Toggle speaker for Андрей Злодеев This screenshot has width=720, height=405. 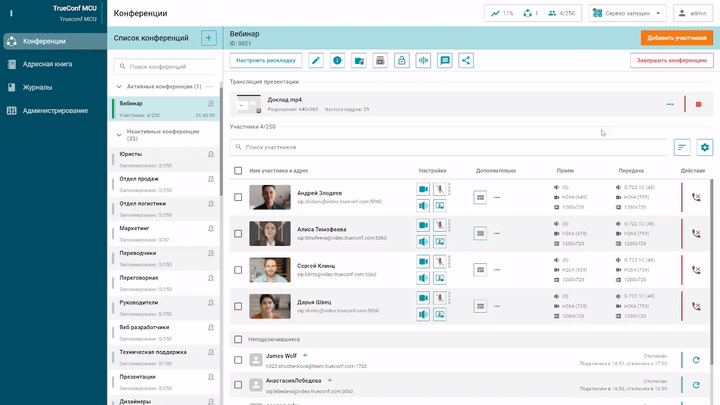(x=423, y=206)
